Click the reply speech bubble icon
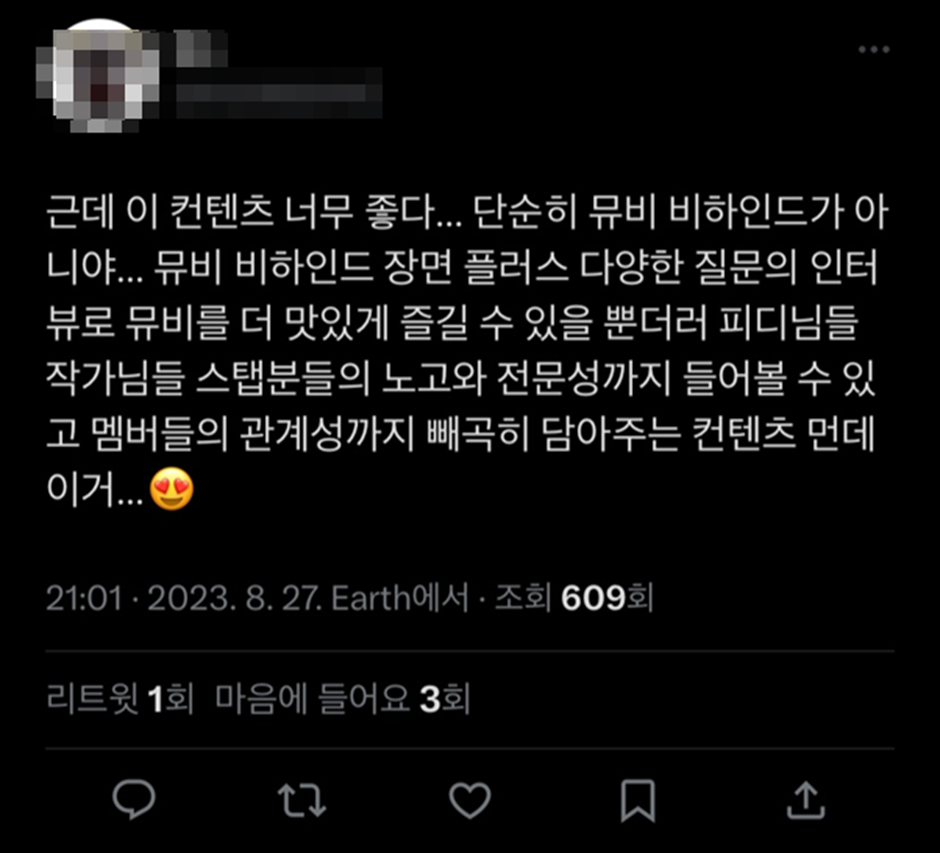Screen dimensions: 940x853 [134, 799]
